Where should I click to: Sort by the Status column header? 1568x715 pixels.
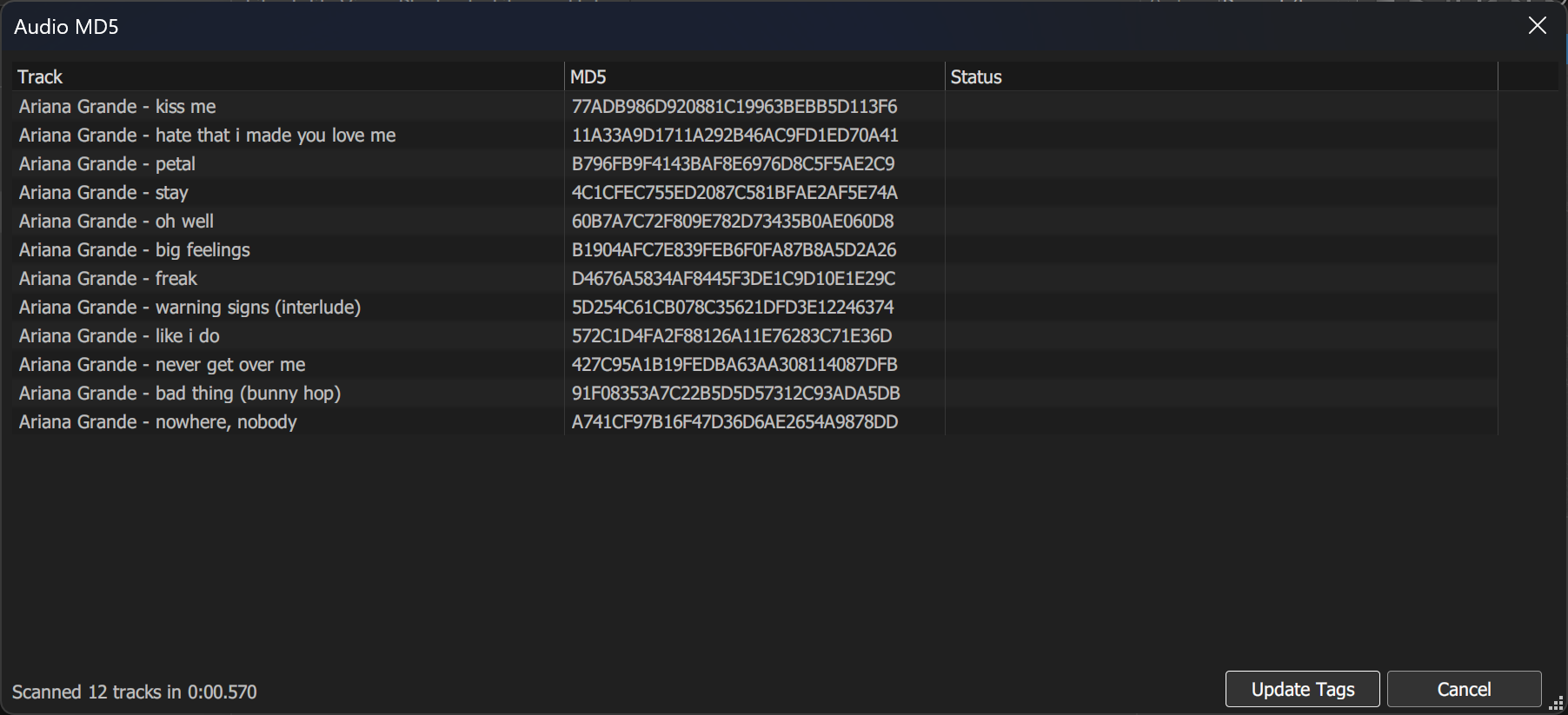(1221, 76)
